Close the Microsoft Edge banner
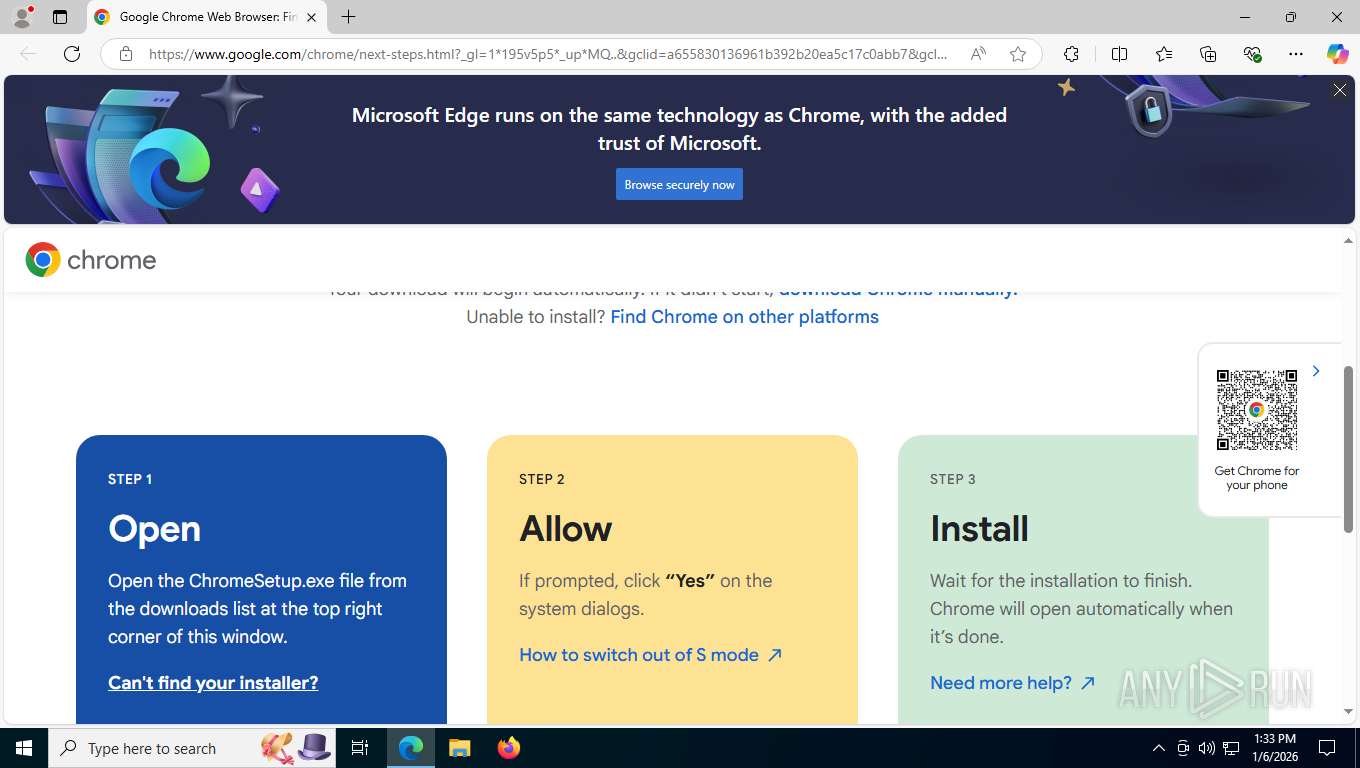This screenshot has height=768, width=1360. pos(1340,90)
